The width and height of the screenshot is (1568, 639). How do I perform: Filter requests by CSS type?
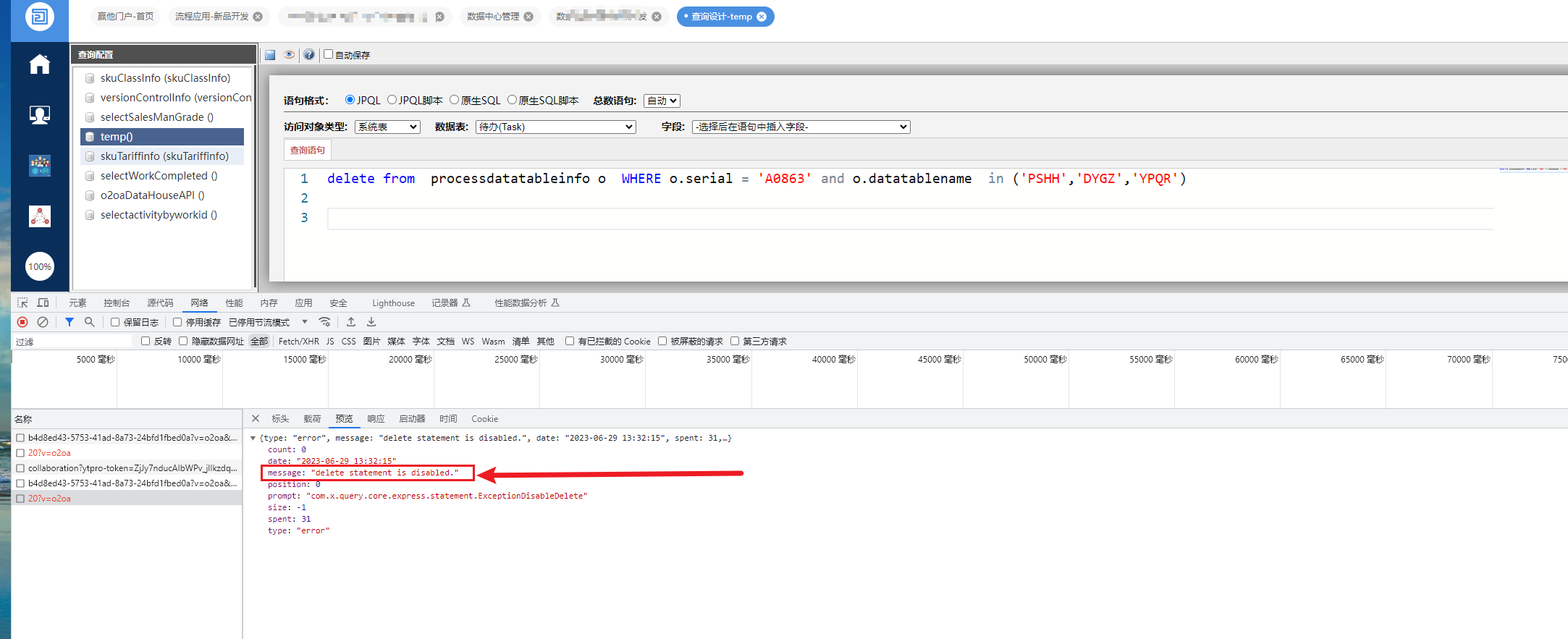[349, 341]
